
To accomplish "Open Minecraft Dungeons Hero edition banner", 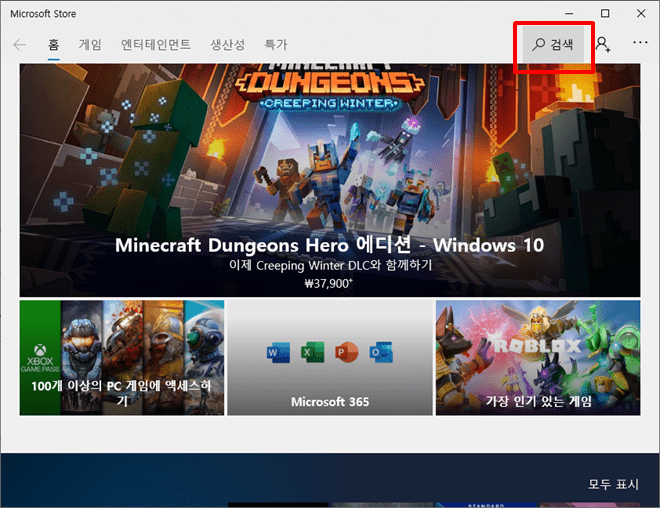I will pos(330,180).
